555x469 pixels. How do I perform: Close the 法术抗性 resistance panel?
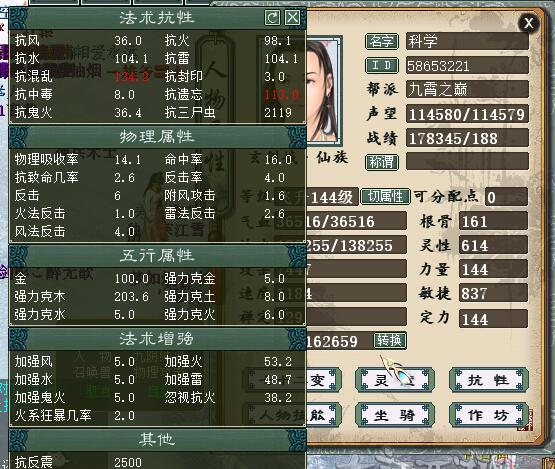[292, 17]
